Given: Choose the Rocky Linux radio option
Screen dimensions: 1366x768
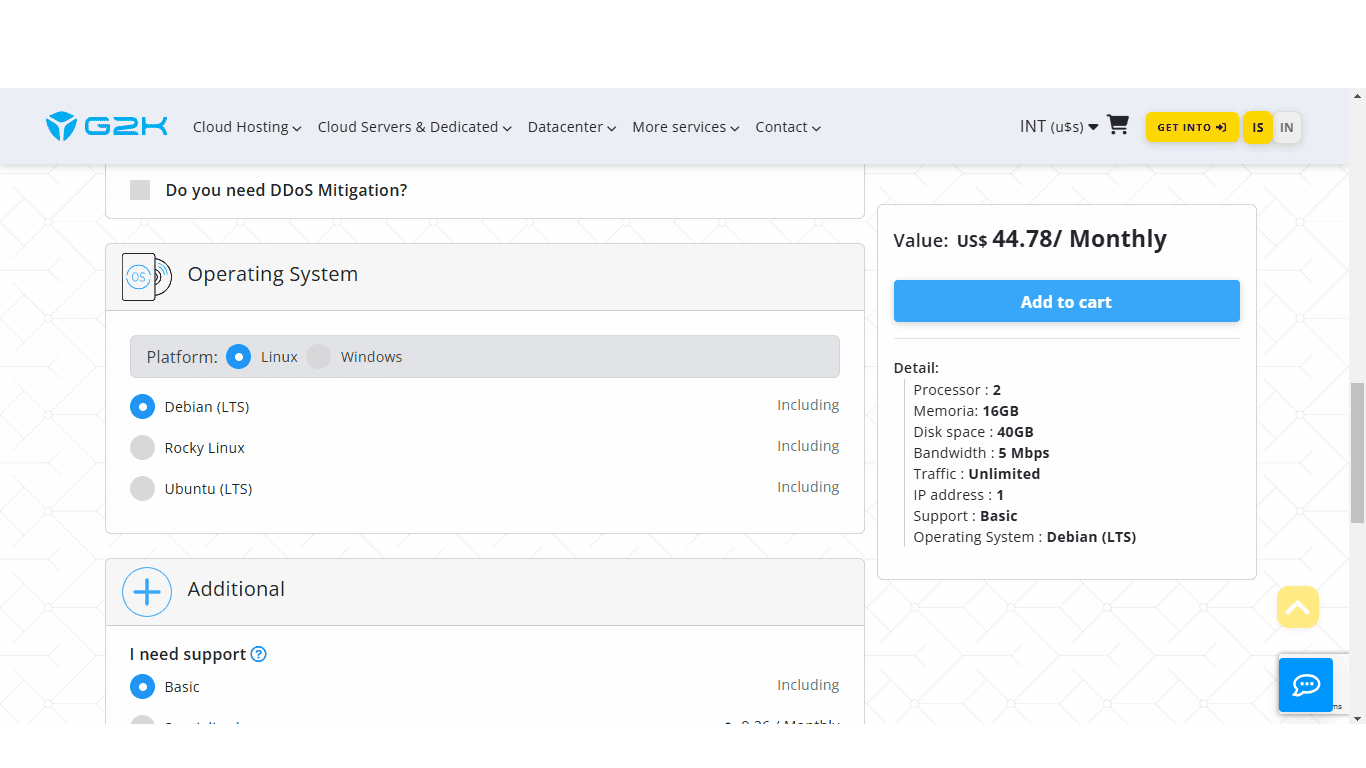Looking at the screenshot, I should [142, 448].
